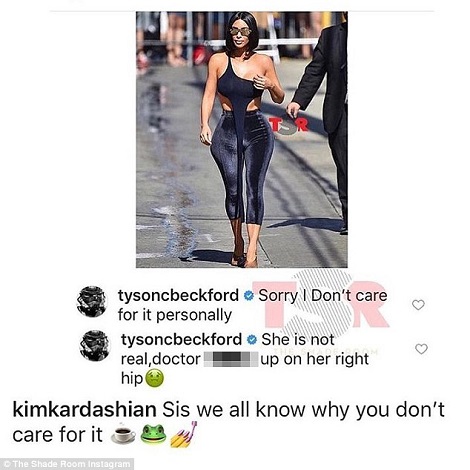470x470 pixels.
Task: Click the frog emoji
Action: click(x=153, y=434)
